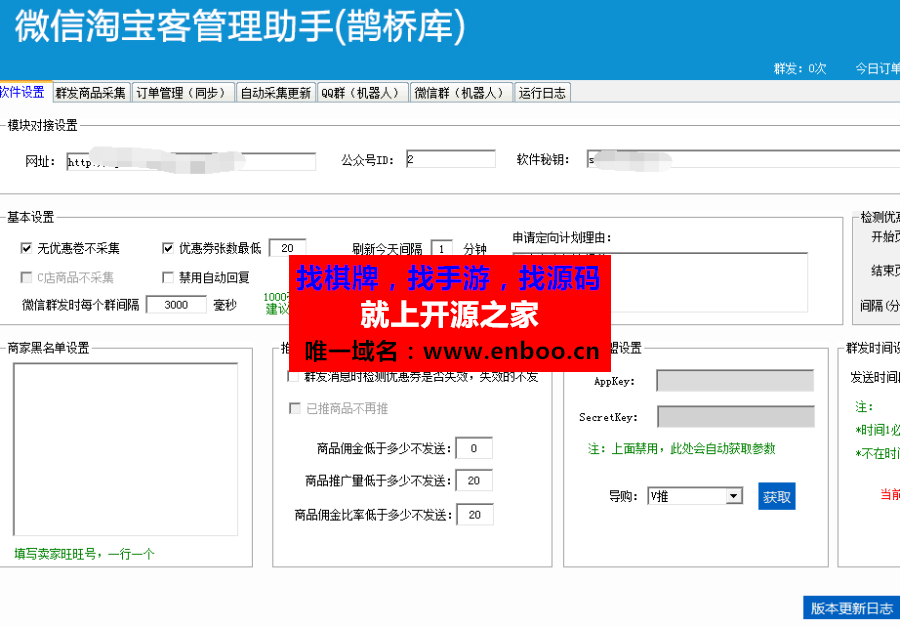Viewport: 900px width, 627px height.
Task: Click the 刷新今天间隔 minutes field
Action: click(x=441, y=249)
